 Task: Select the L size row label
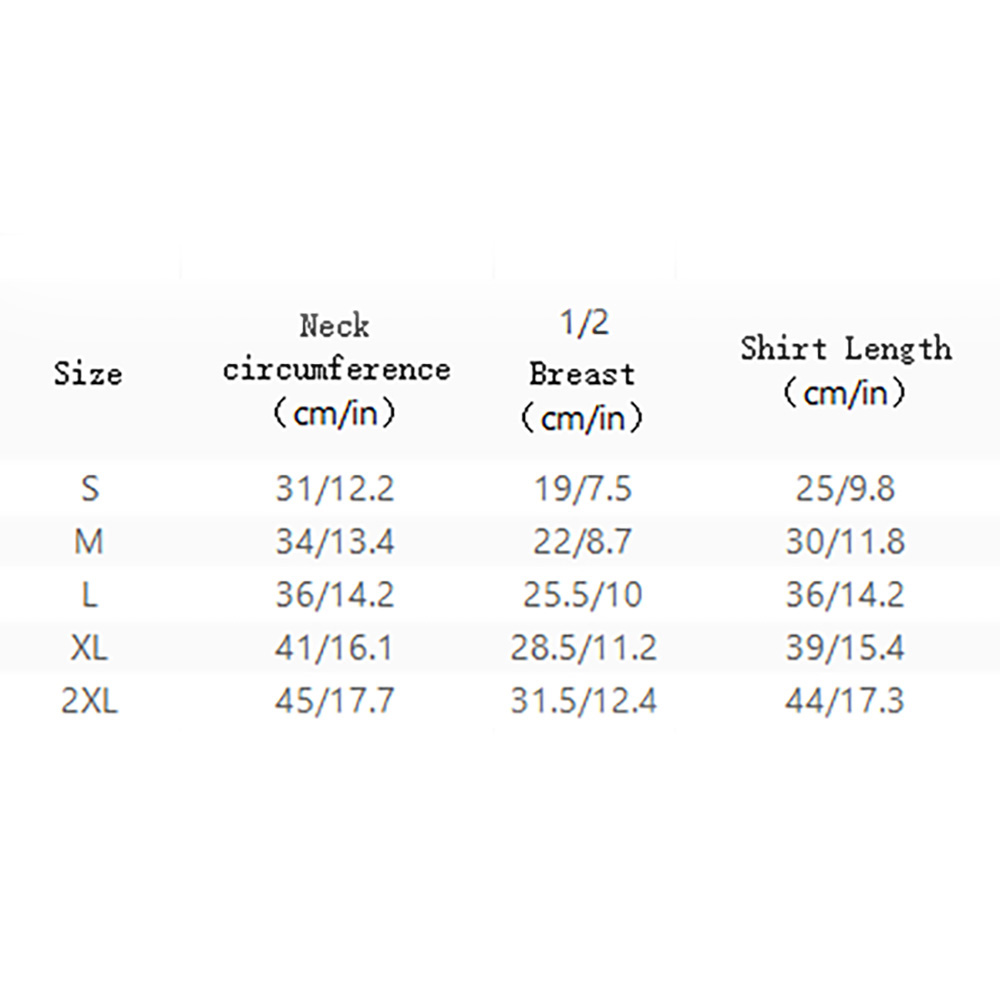coord(89,595)
